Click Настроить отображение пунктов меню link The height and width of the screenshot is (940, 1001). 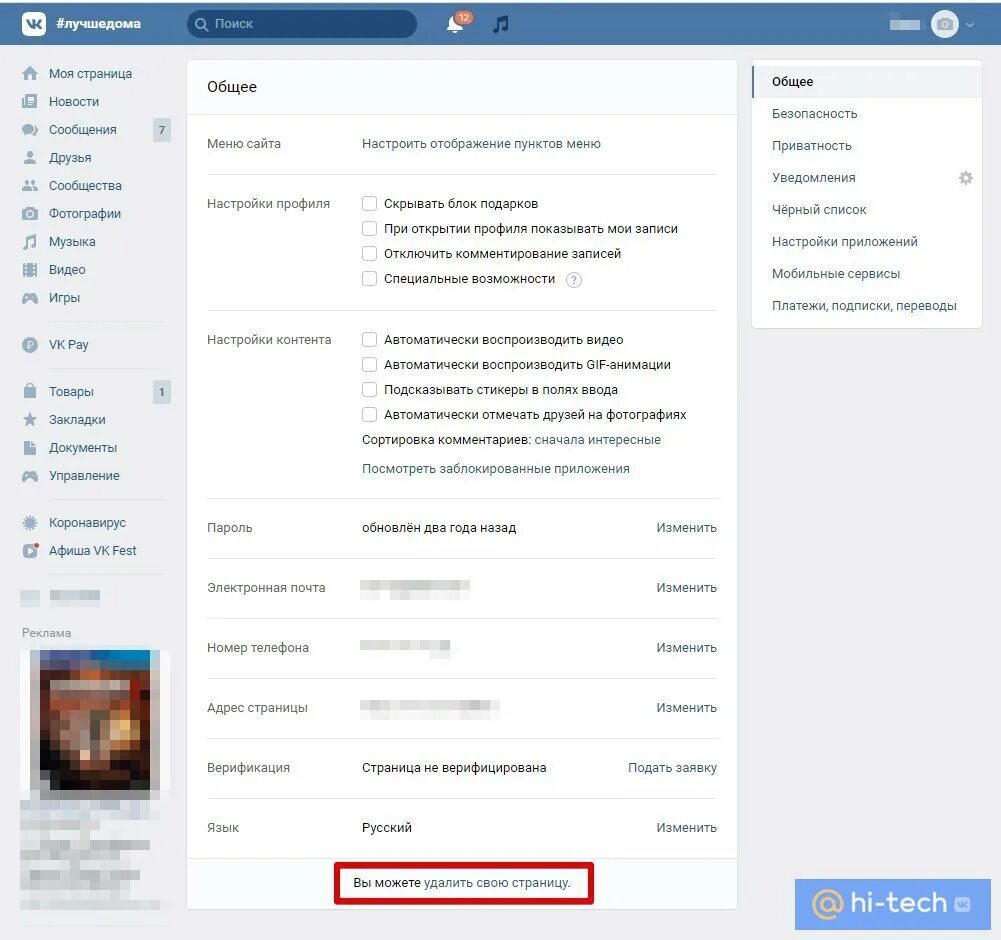tap(481, 144)
